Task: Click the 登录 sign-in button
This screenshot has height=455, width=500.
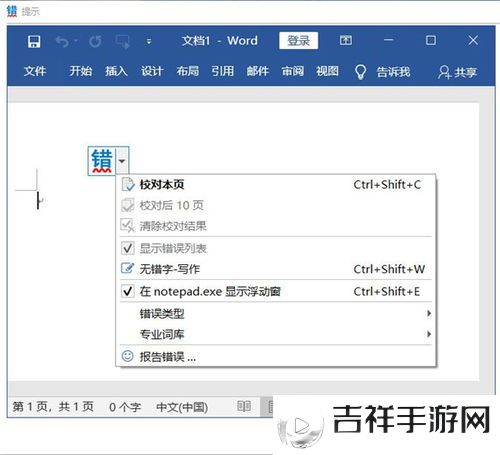Action: [298, 41]
